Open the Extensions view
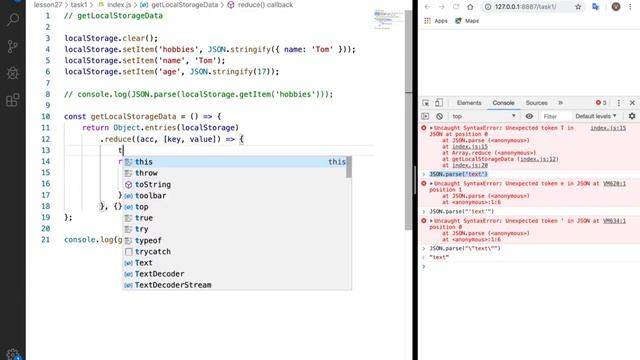 coord(13,100)
